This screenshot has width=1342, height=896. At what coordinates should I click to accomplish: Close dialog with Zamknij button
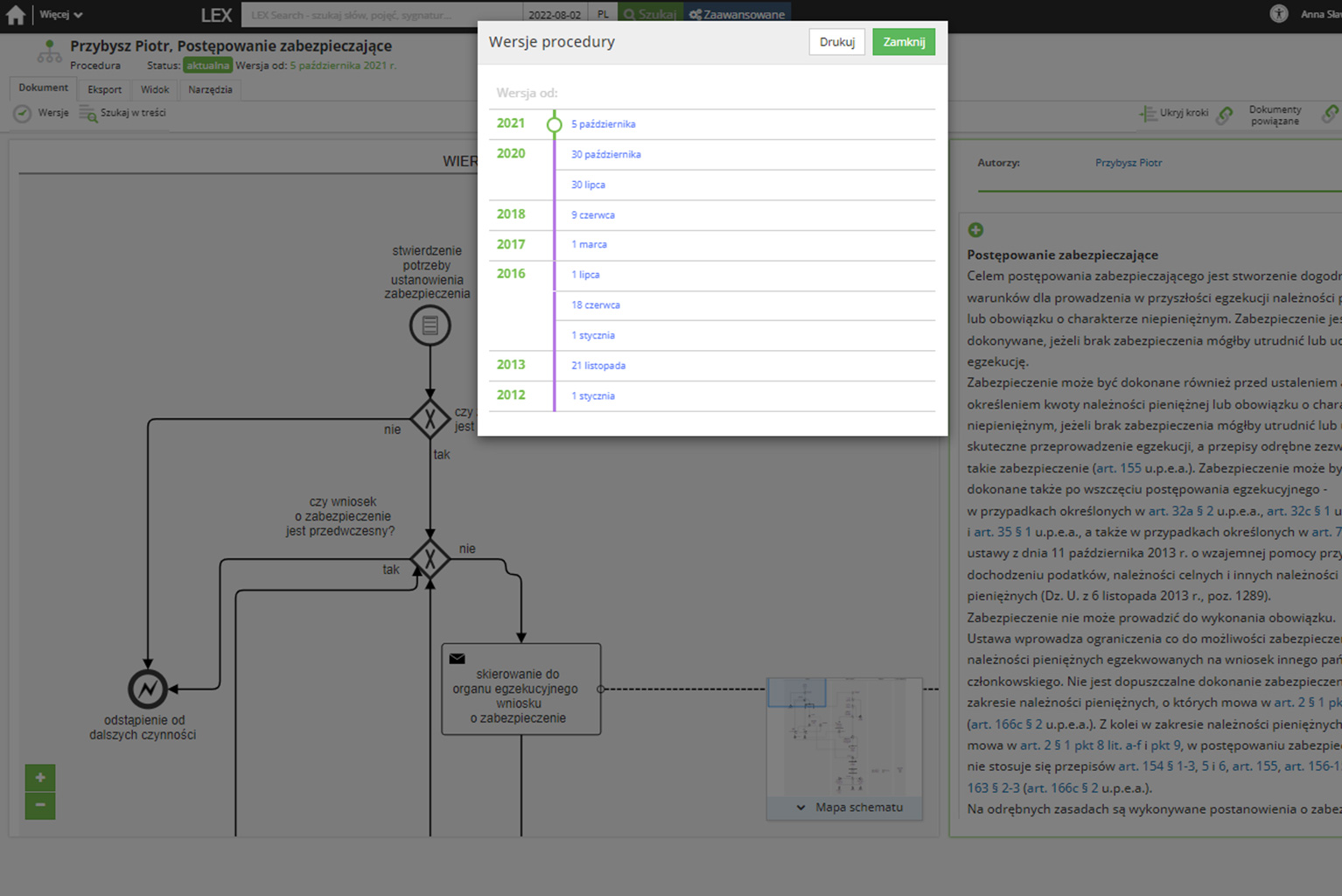[904, 42]
